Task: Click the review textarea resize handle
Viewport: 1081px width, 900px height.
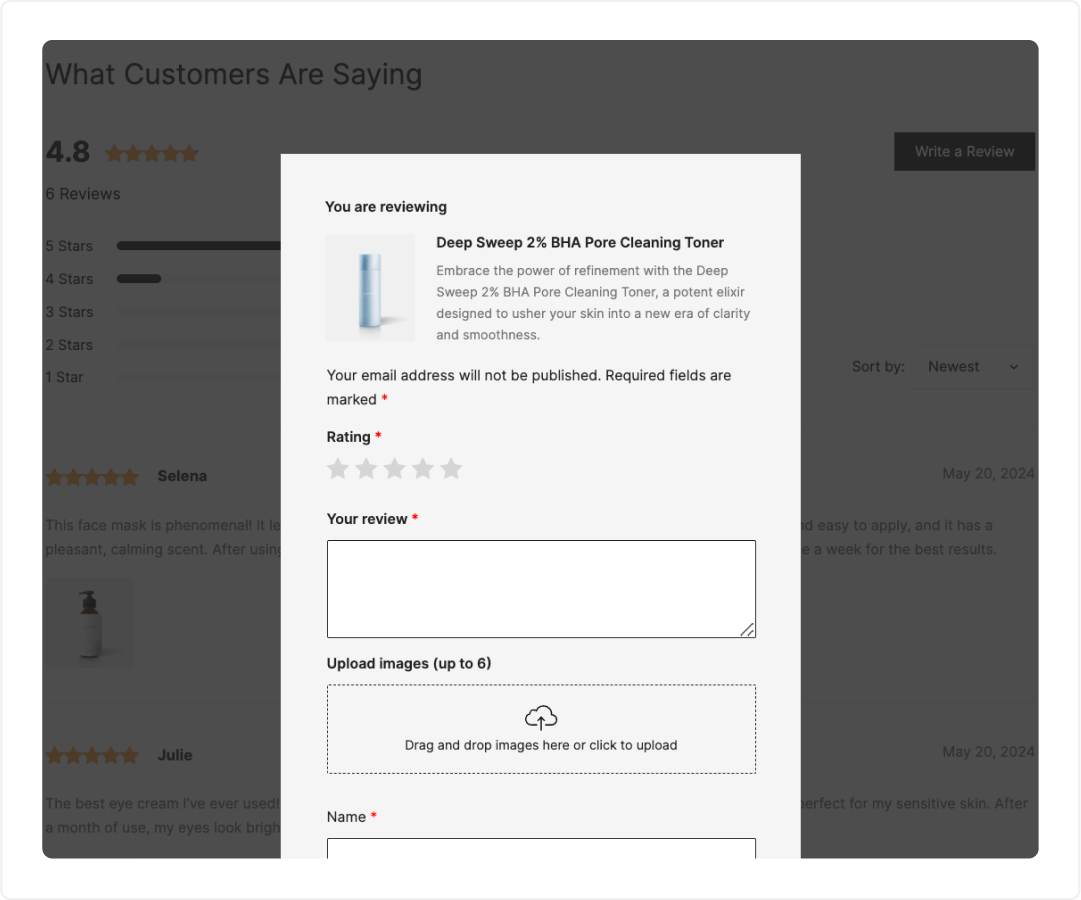Action: coord(747,629)
